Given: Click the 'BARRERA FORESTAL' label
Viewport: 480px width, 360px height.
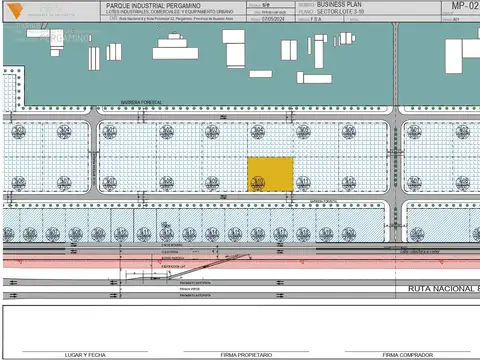Looking at the screenshot, I should (141, 102).
